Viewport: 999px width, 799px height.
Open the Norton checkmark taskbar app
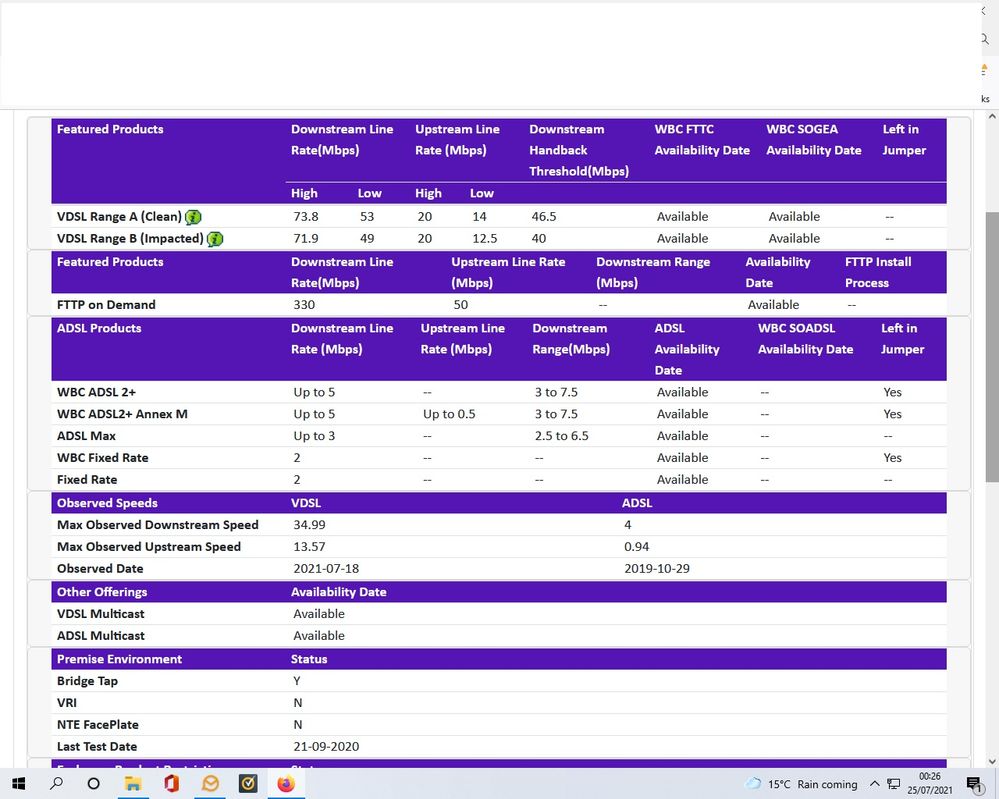coord(248,784)
